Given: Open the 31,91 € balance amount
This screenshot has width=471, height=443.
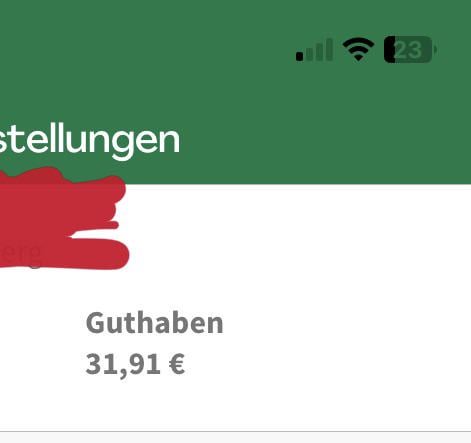Looking at the screenshot, I should (x=135, y=364).
